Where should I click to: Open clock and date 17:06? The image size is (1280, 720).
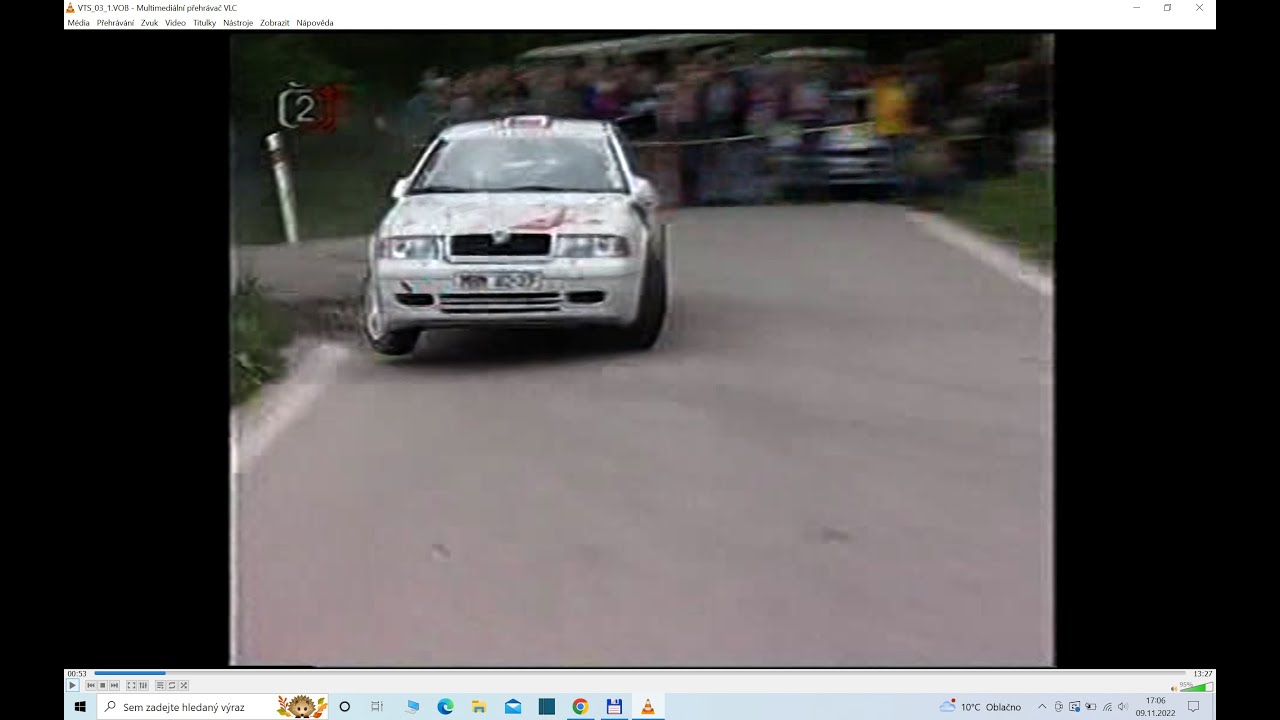[1156, 706]
